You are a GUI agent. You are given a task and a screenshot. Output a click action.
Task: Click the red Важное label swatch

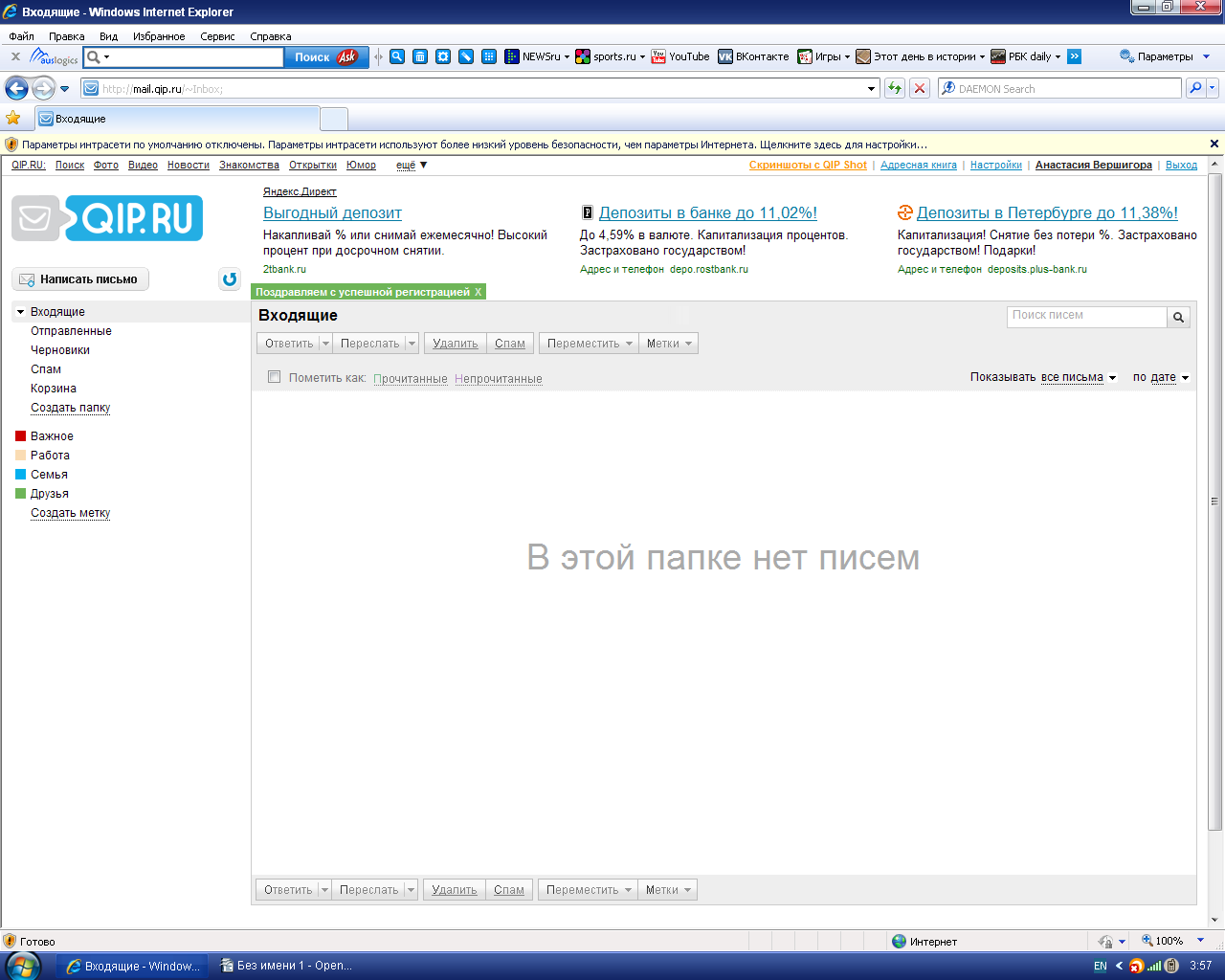click(21, 436)
